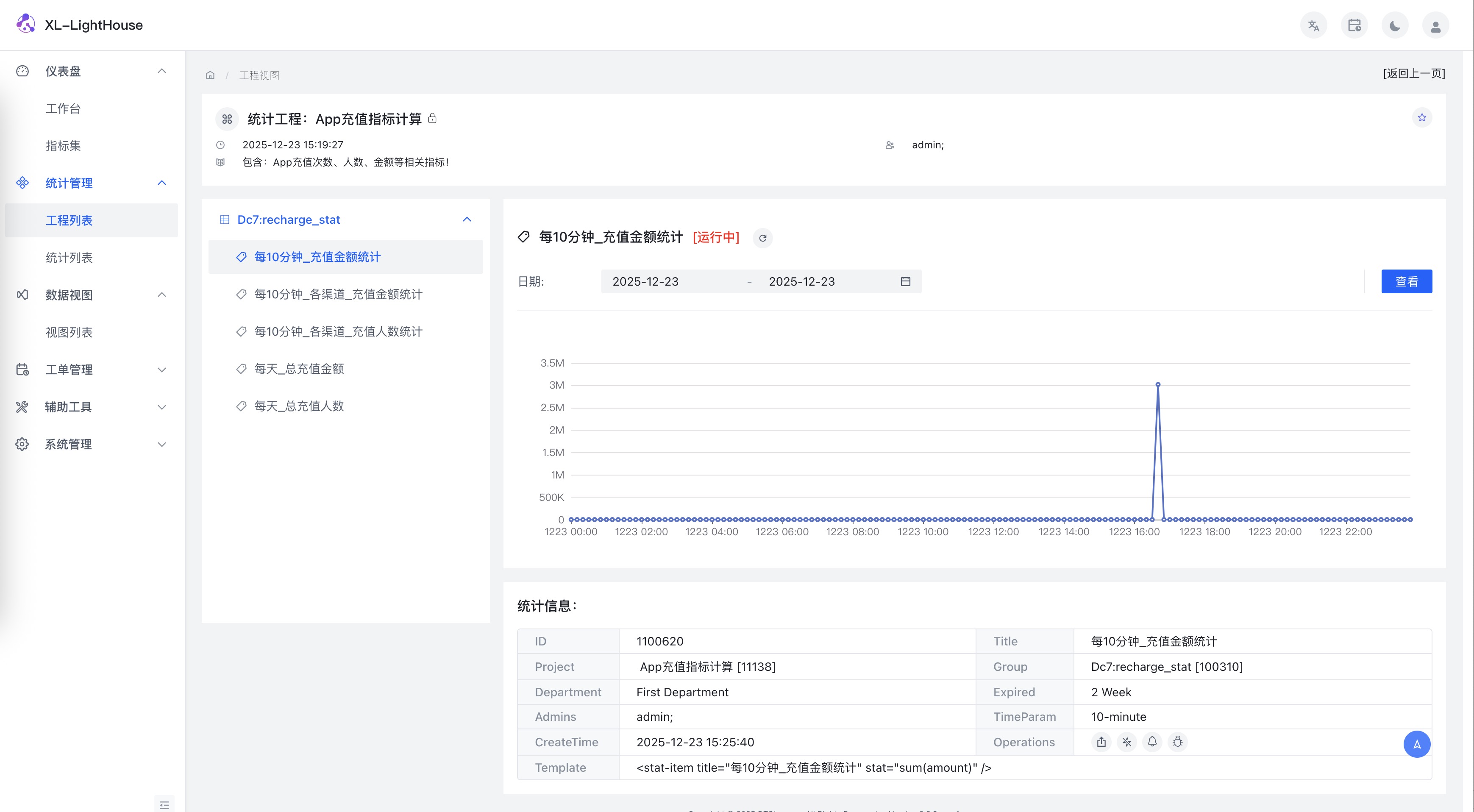This screenshot has height=812, width=1474.
Task: Open 统计列表 in the sidebar
Action: (69, 258)
